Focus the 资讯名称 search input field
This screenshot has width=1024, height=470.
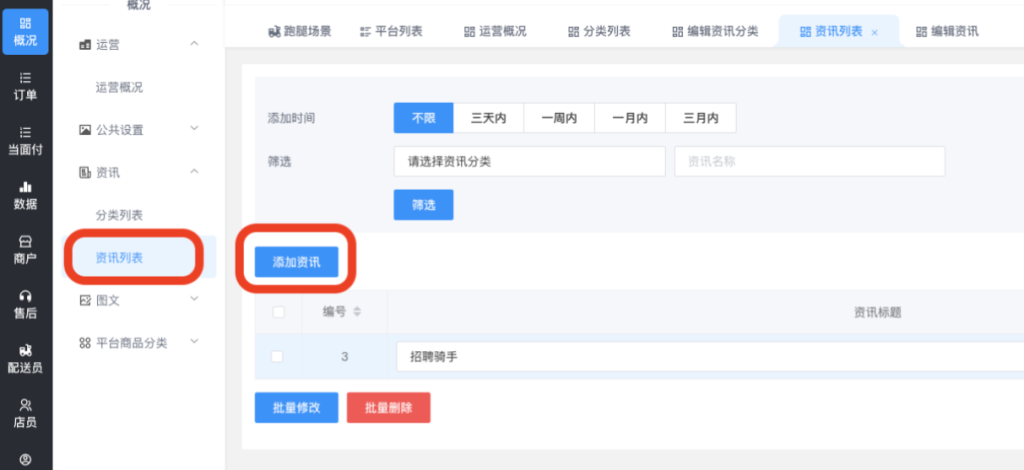[809, 161]
